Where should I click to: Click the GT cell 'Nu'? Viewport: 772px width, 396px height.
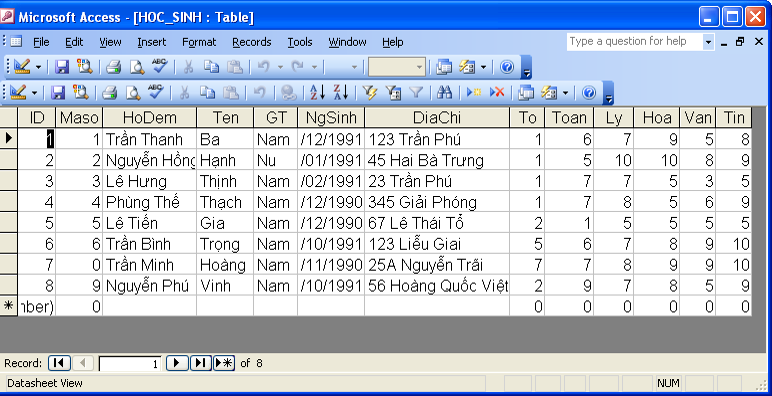pos(275,161)
